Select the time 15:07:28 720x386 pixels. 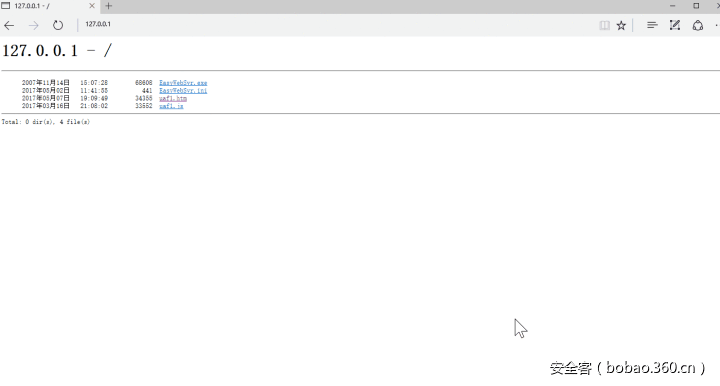pos(94,83)
